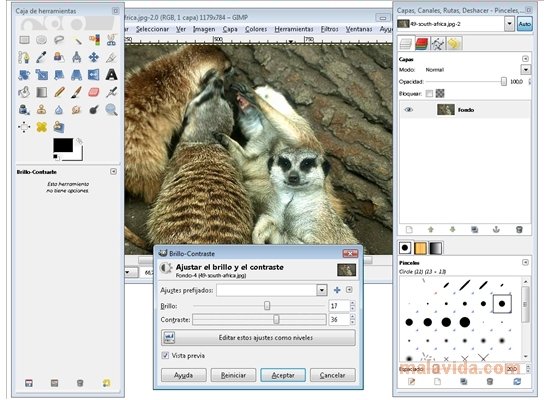Select the Paintbrush tool
The image size is (550, 400).
coord(76,92)
